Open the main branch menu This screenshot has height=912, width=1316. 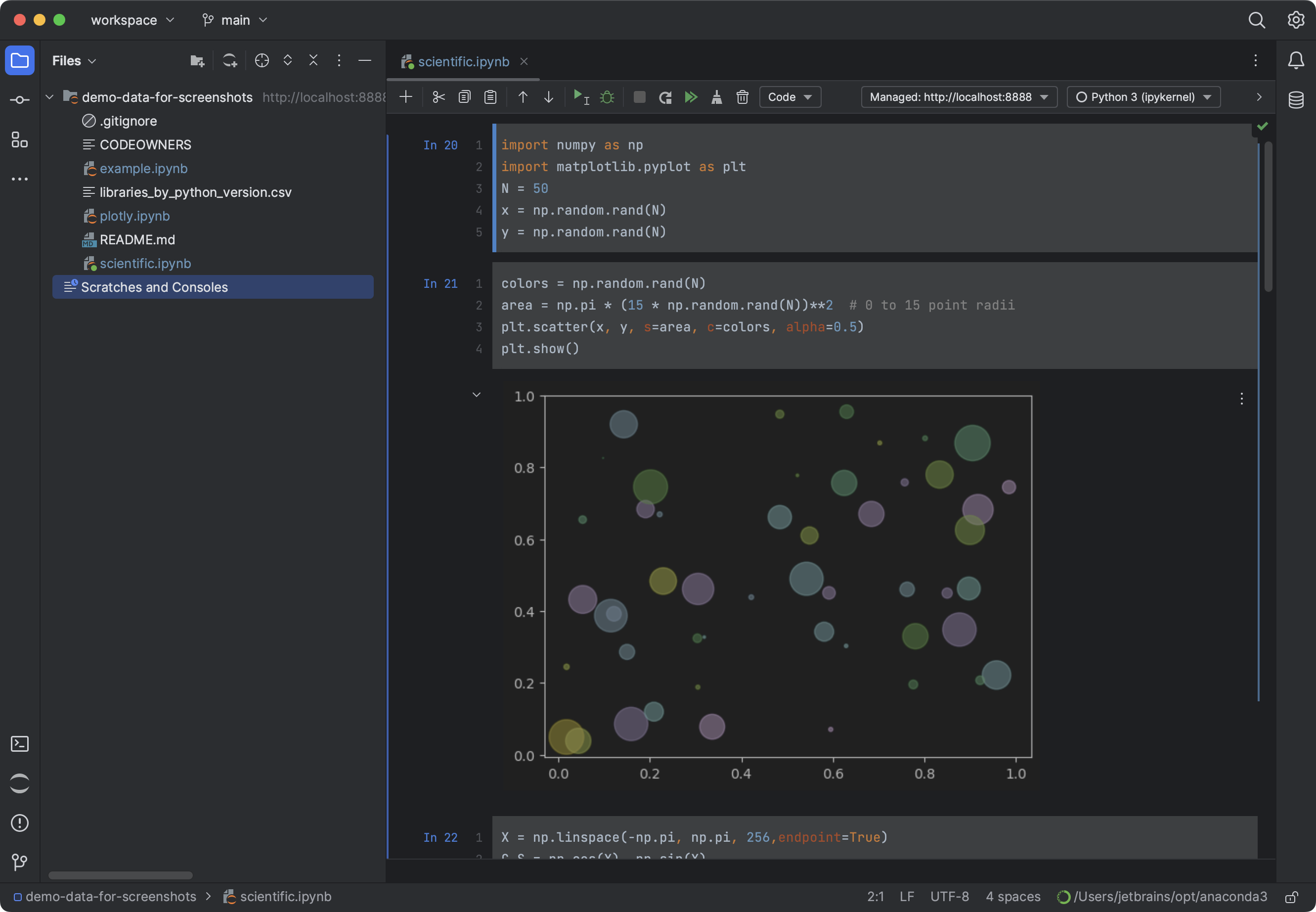click(x=235, y=19)
